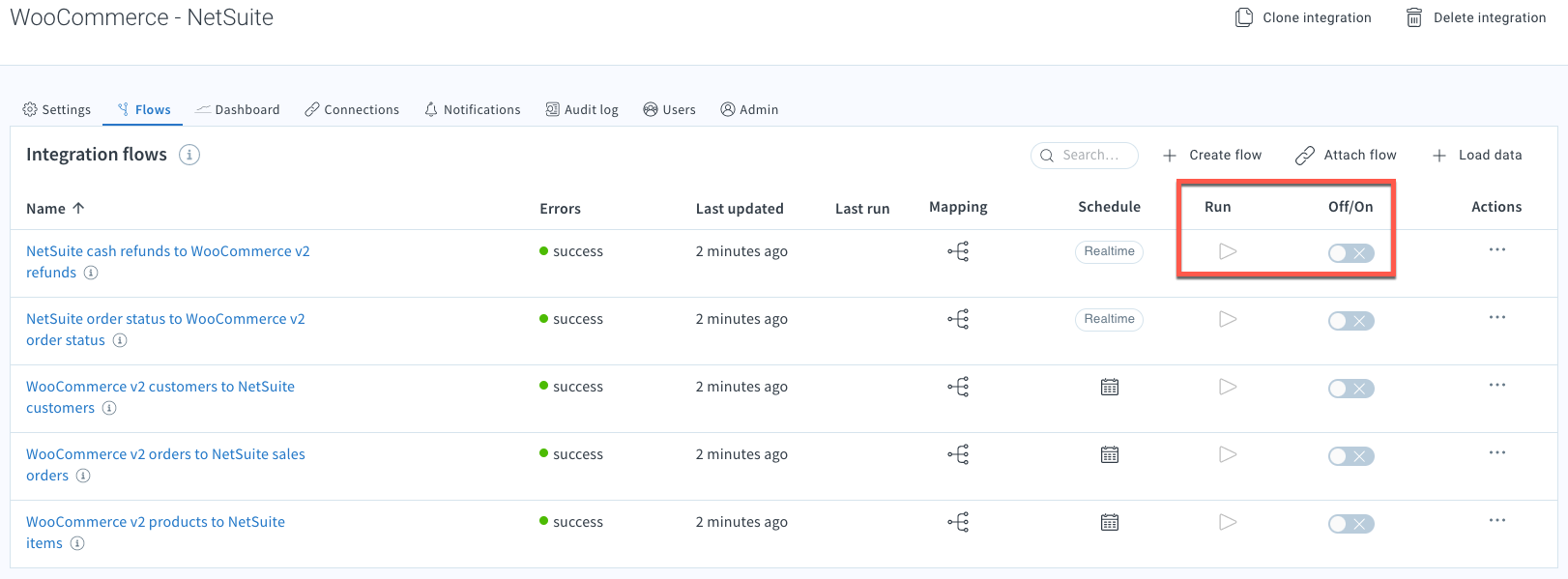
Task: Open mapping for WooCommerce v2 orders flow
Action: 958,455
